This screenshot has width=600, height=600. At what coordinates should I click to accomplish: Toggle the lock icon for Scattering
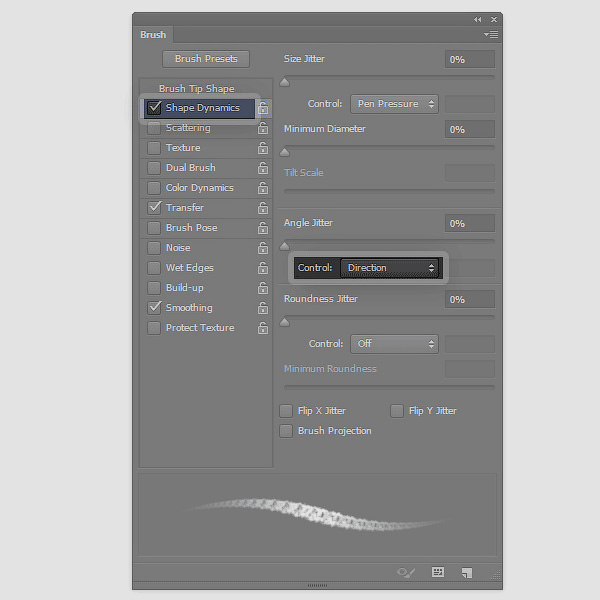pos(263,128)
